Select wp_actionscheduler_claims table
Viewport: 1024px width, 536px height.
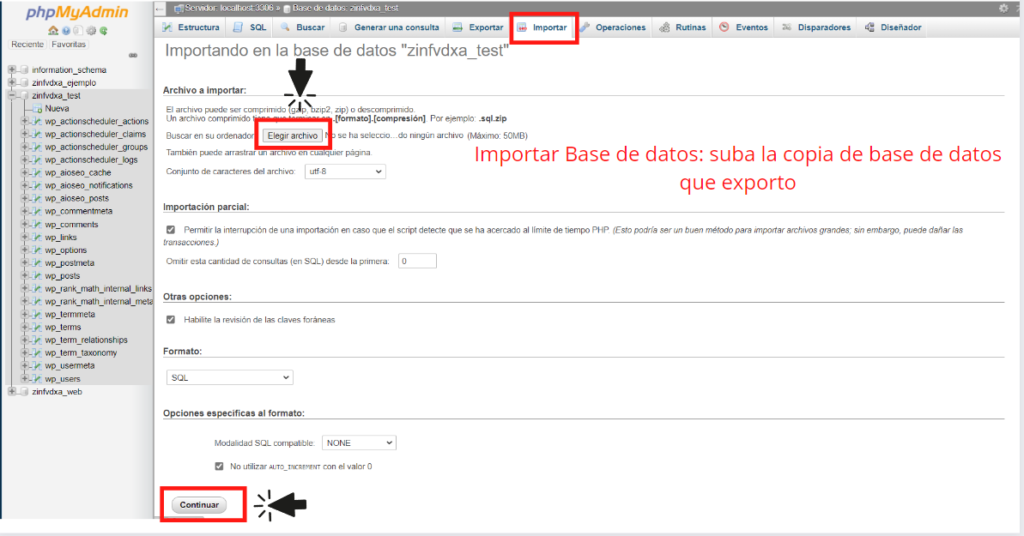[95, 134]
